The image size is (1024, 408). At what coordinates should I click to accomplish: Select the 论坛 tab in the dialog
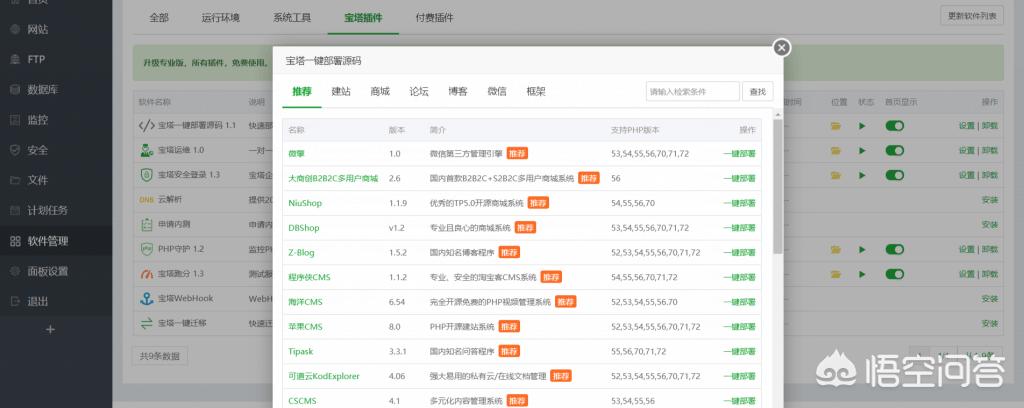(x=419, y=92)
